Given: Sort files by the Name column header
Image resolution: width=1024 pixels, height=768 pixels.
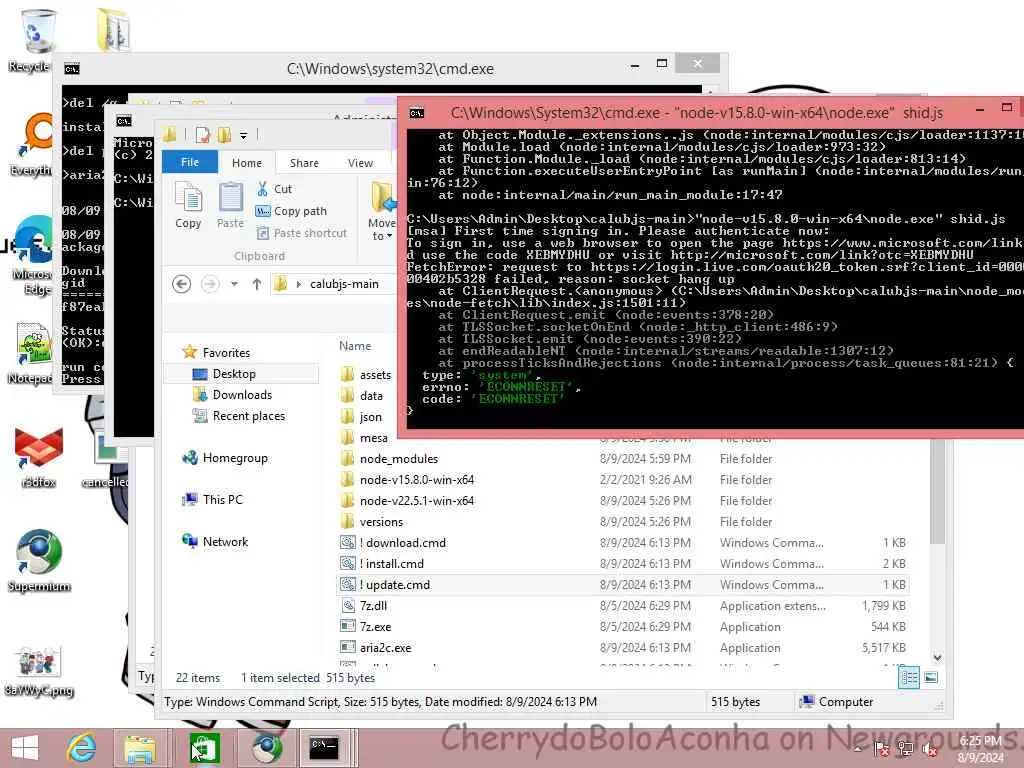Looking at the screenshot, I should pos(355,346).
